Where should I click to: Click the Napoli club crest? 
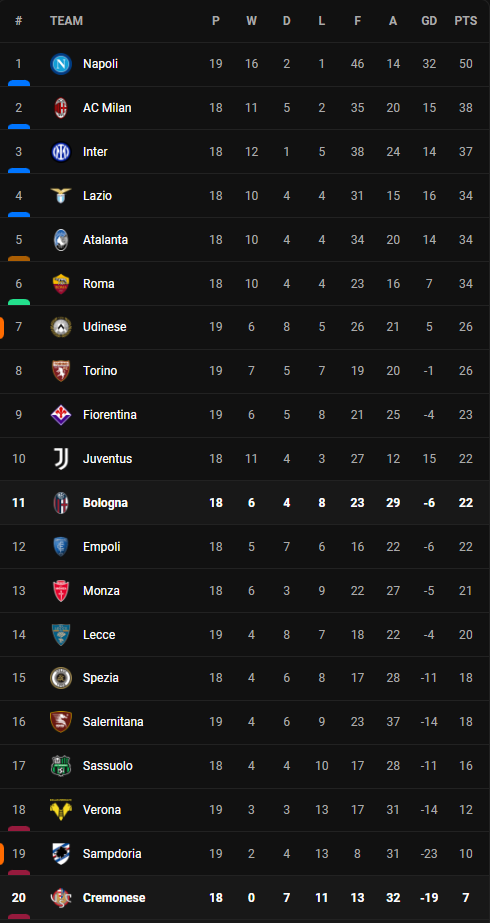(61, 64)
